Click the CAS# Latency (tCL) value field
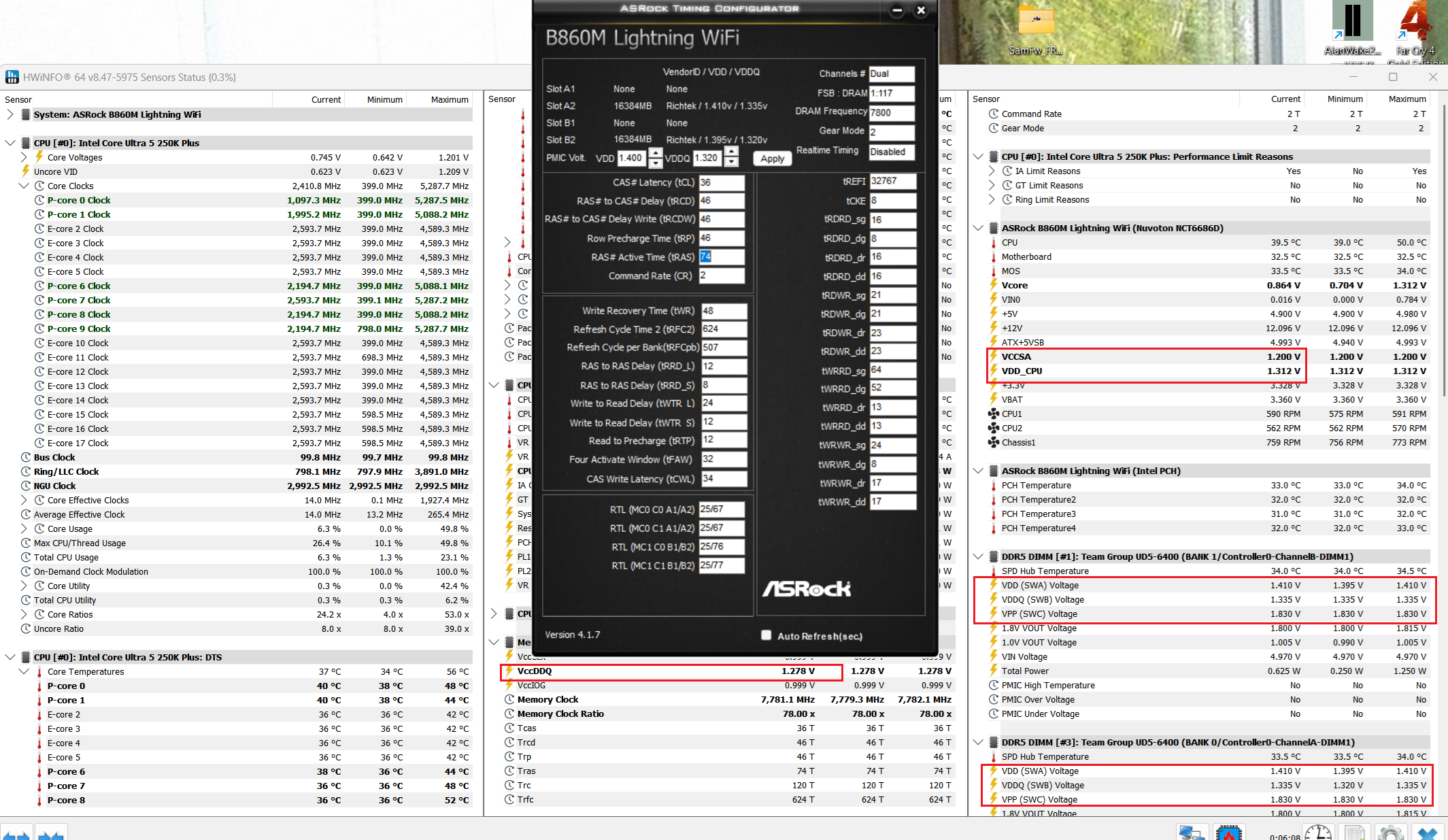The image size is (1448, 840). [722, 182]
